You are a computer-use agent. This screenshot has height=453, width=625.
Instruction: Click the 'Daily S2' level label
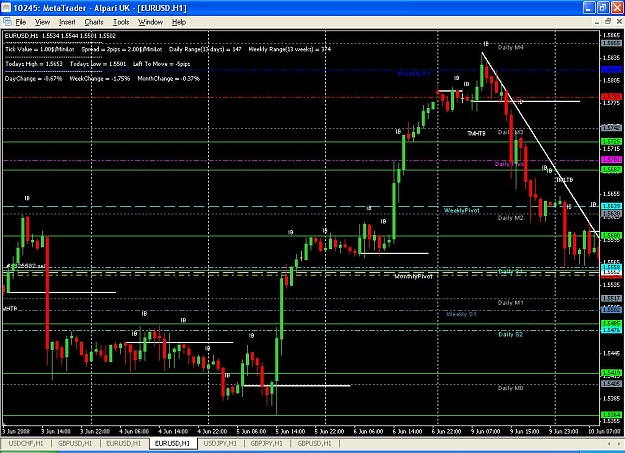coord(511,334)
